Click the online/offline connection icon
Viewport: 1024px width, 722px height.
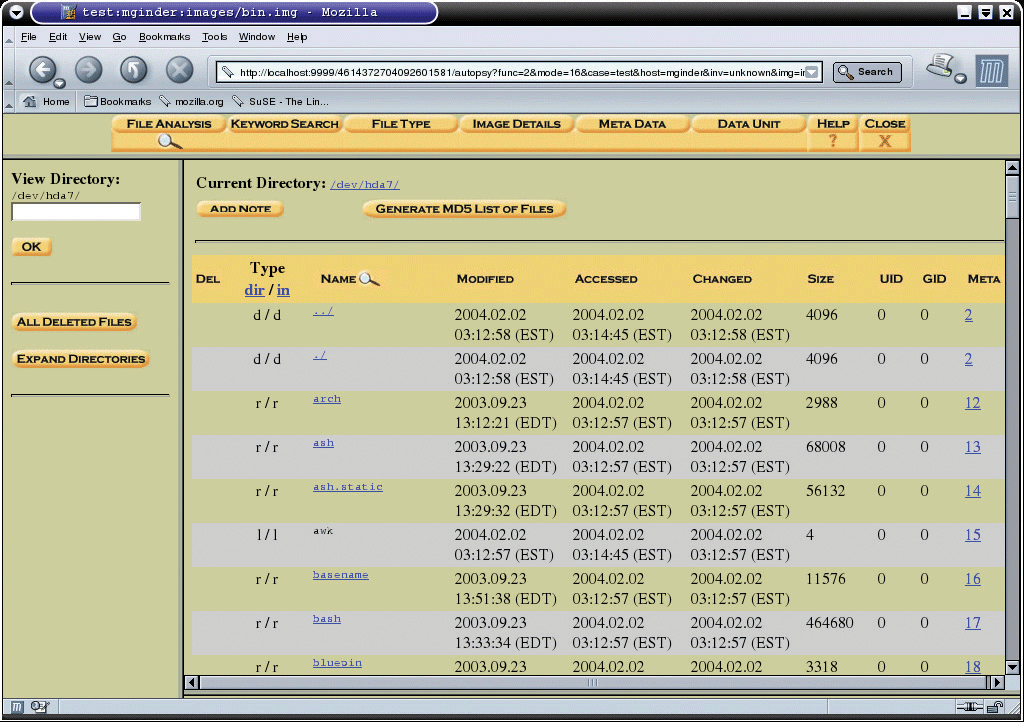(970, 707)
